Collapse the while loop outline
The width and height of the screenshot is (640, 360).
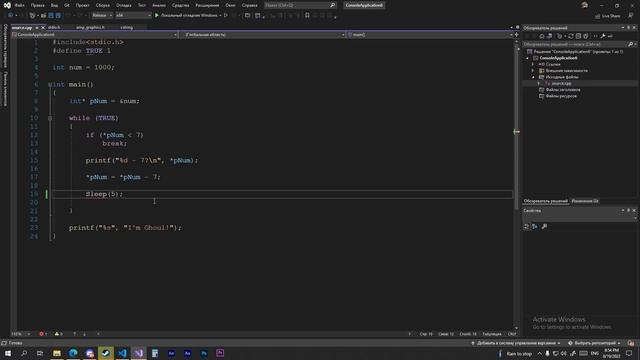point(50,118)
